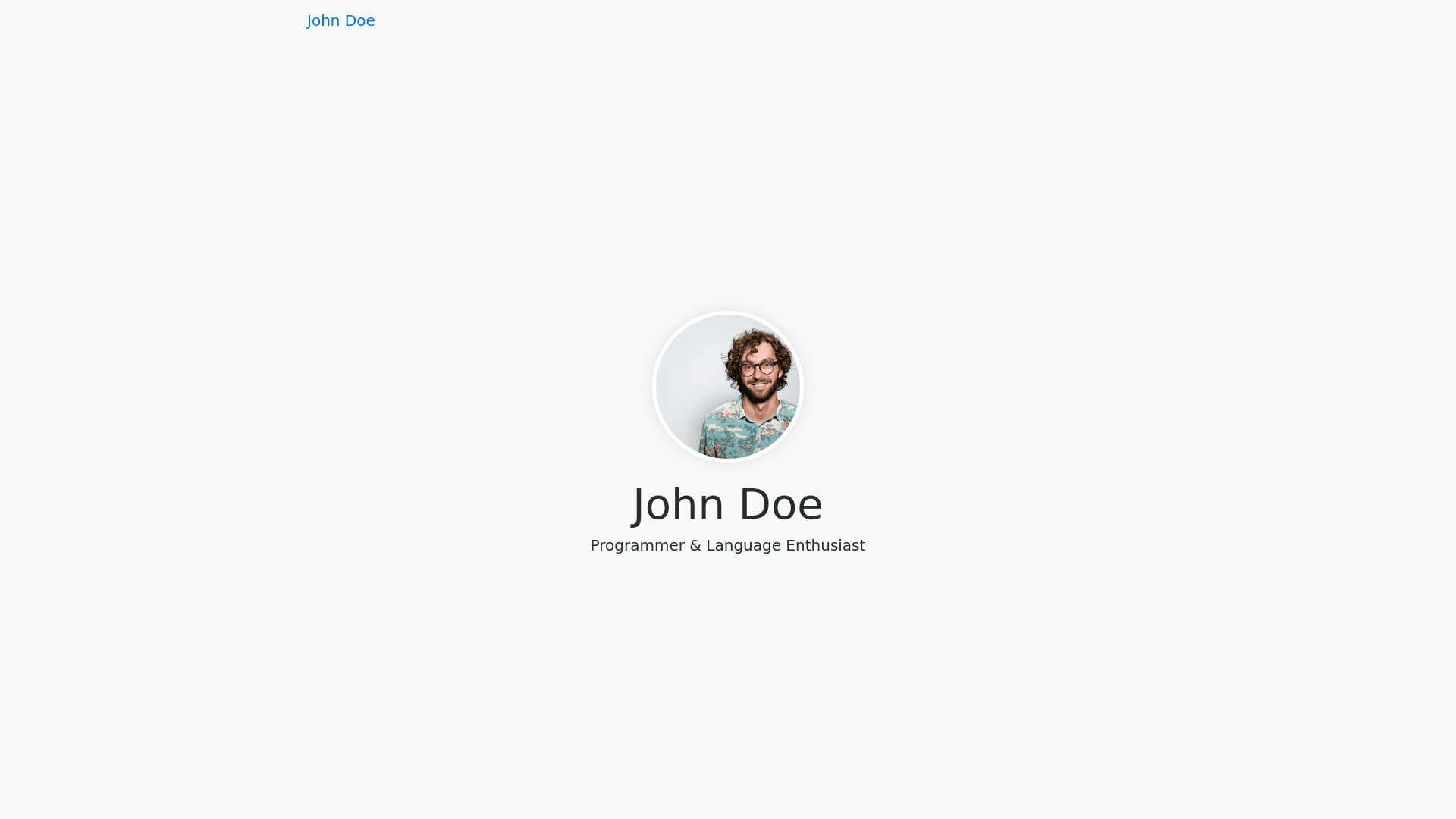1456x819 pixels.
Task: Click the floral shirt in the avatar
Action: [747, 428]
